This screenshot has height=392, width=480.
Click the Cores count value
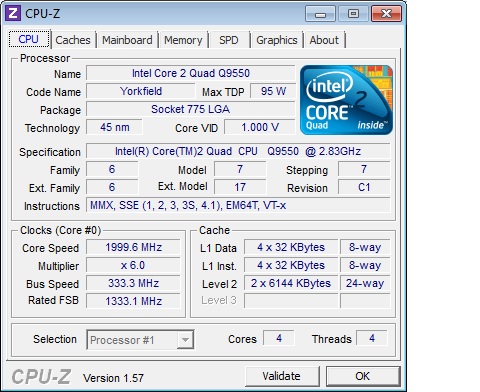(279, 338)
